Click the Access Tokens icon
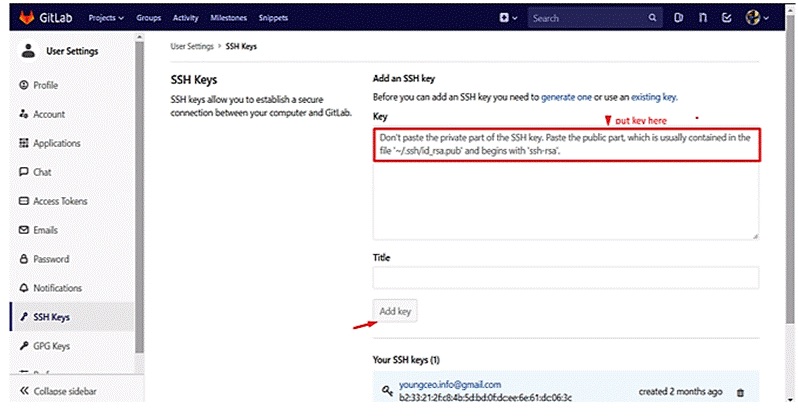 pos(24,201)
